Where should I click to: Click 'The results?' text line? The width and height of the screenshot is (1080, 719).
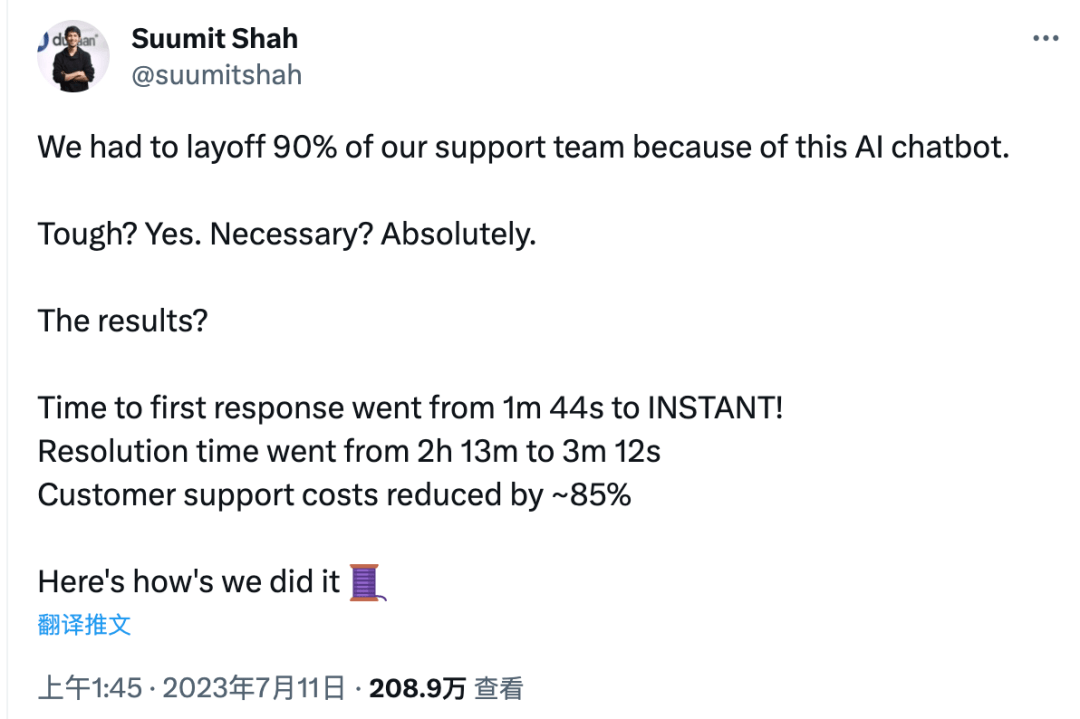coord(123,321)
